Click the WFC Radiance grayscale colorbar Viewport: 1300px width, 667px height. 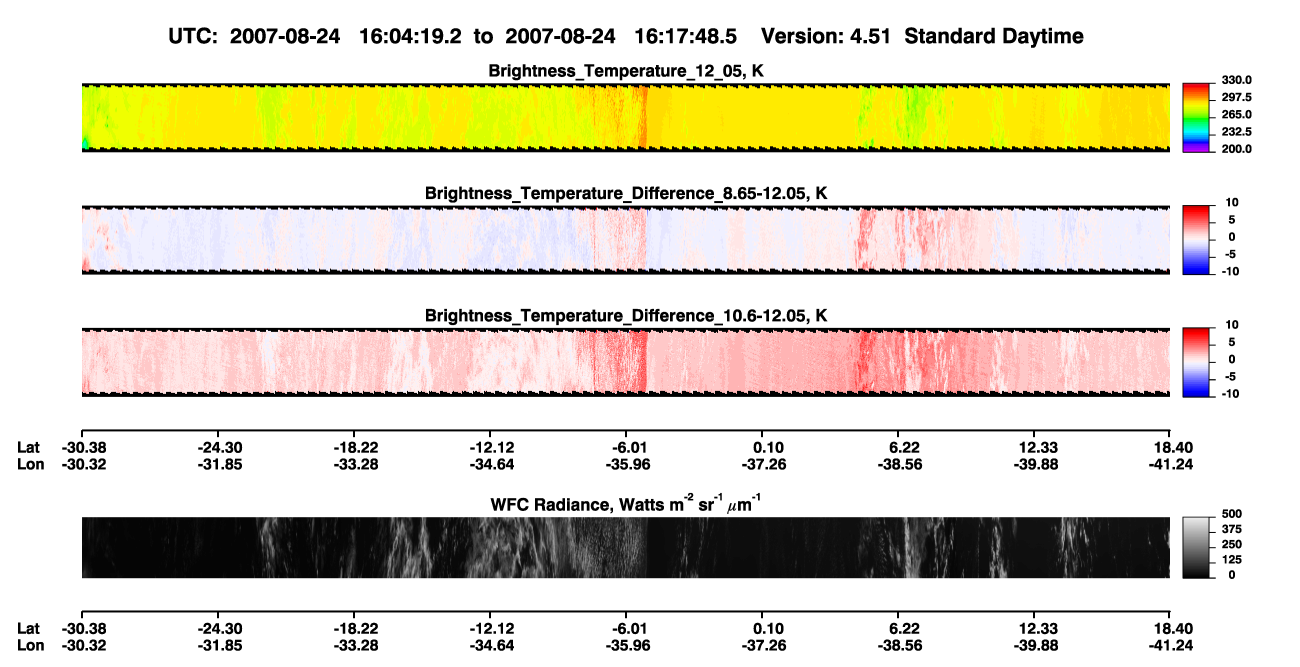[x=1197, y=547]
